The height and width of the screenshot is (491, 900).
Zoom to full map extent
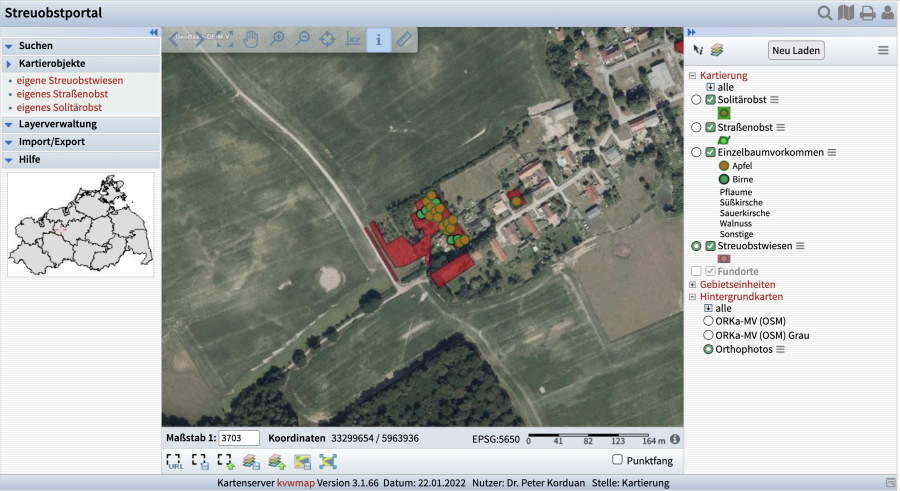[x=225, y=40]
